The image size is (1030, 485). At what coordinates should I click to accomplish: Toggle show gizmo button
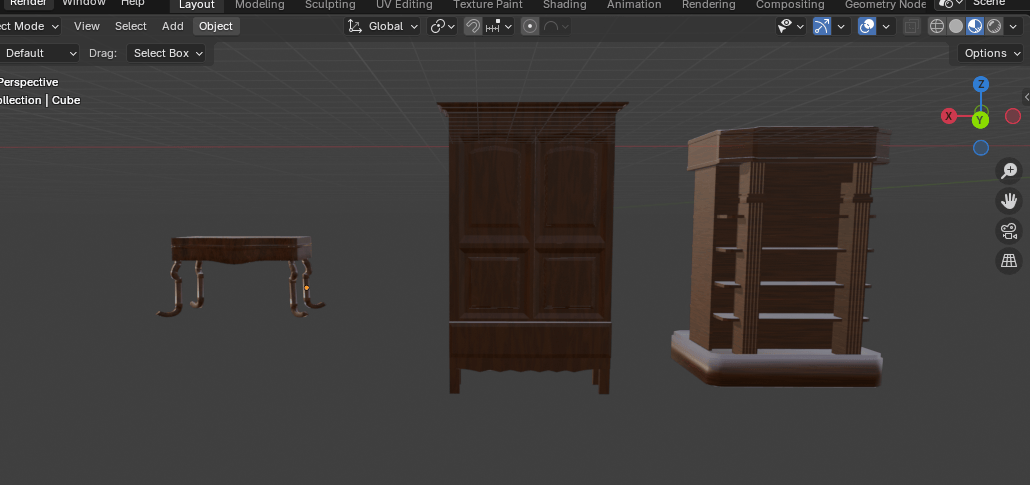pyautogui.click(x=822, y=26)
